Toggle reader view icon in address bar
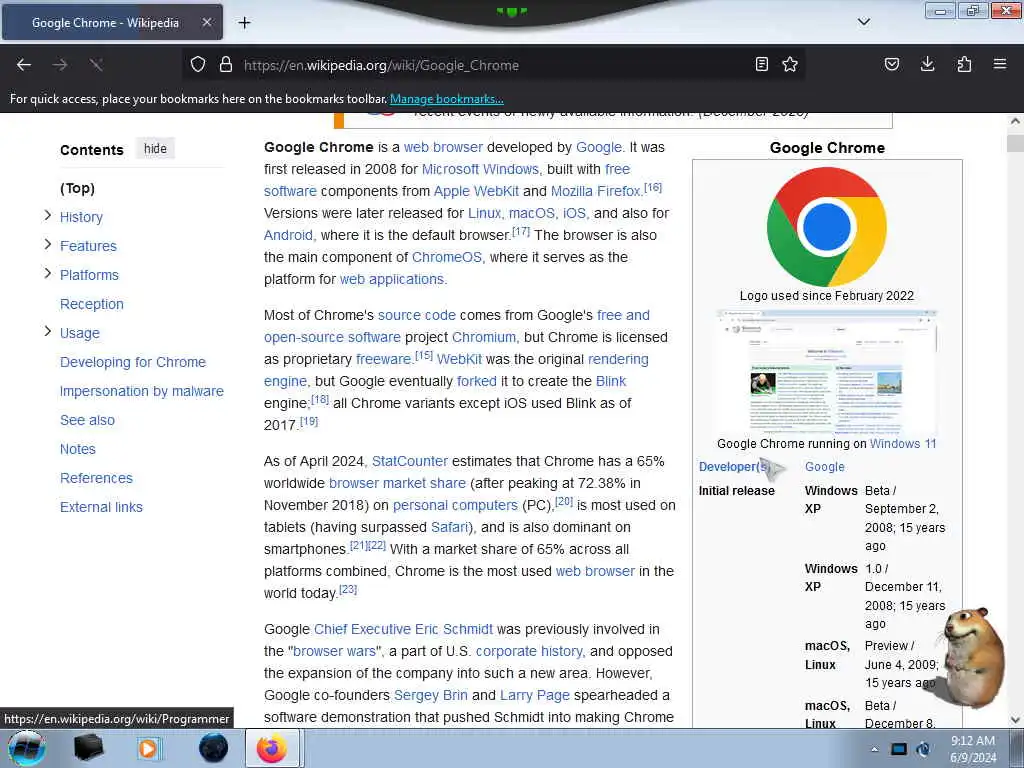This screenshot has width=1024, height=768. tap(761, 64)
